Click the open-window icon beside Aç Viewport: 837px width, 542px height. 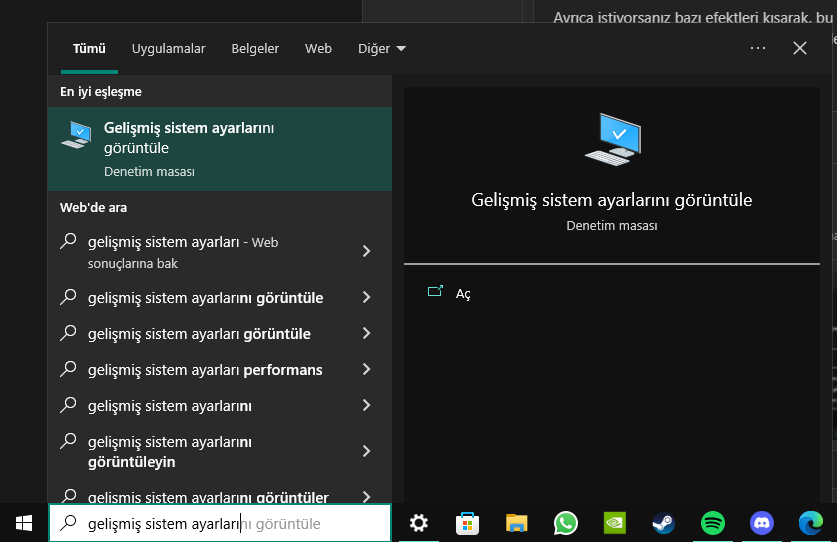tap(435, 291)
